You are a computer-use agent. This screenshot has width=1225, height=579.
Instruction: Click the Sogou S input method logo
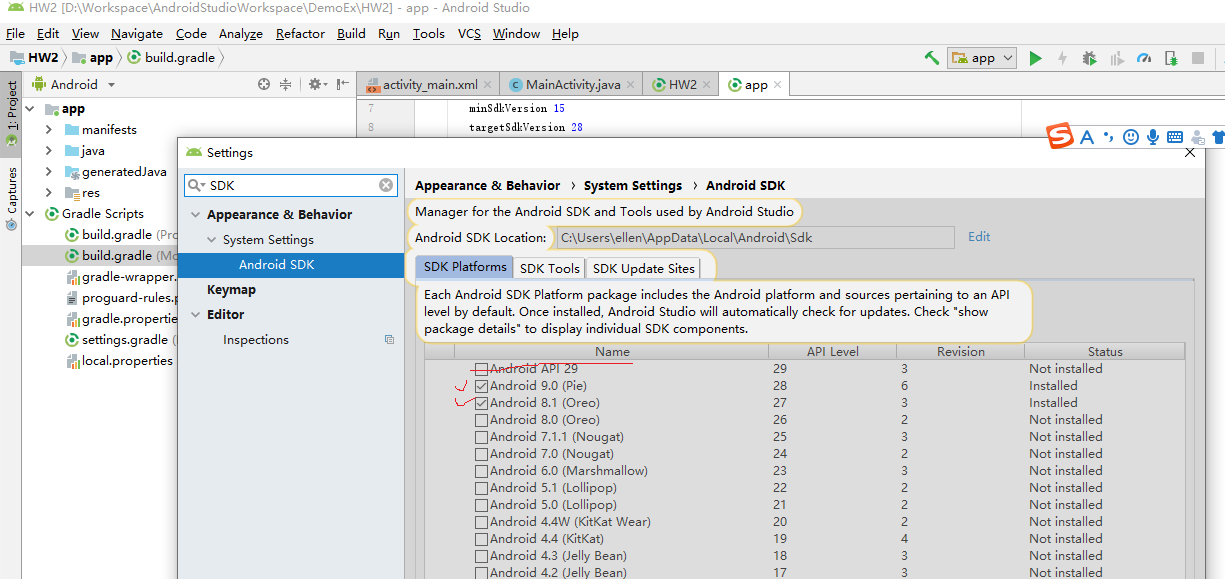(1060, 136)
